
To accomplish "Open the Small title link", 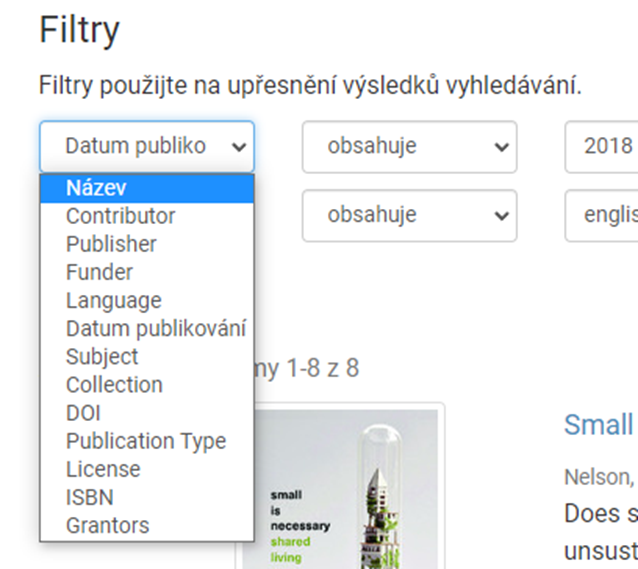I will click(x=599, y=425).
